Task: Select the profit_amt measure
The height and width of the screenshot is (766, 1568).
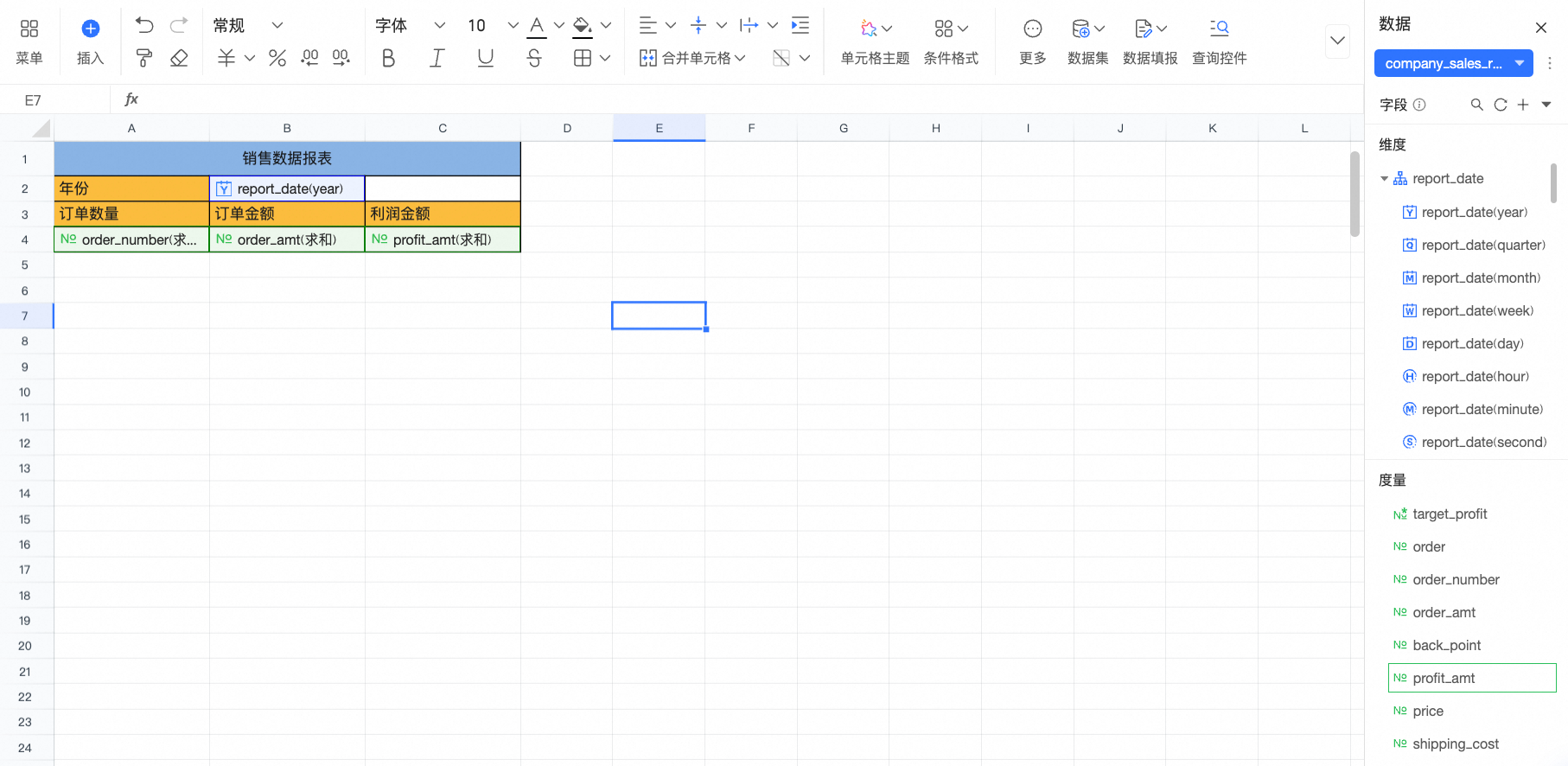Action: point(1472,679)
